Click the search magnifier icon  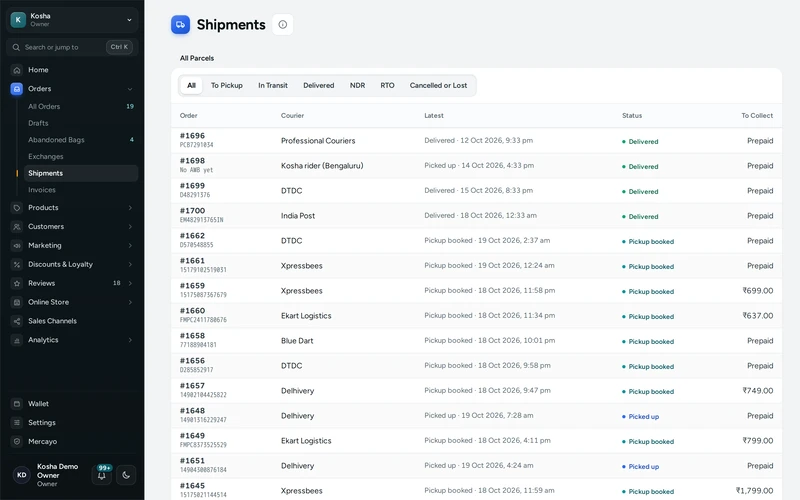(x=16, y=47)
